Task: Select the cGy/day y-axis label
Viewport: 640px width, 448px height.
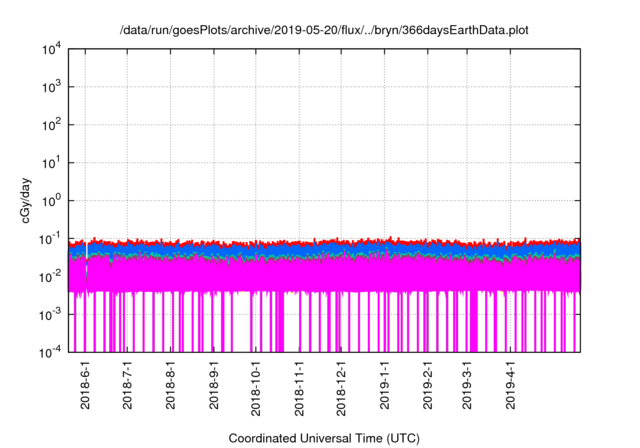Action: click(x=26, y=200)
